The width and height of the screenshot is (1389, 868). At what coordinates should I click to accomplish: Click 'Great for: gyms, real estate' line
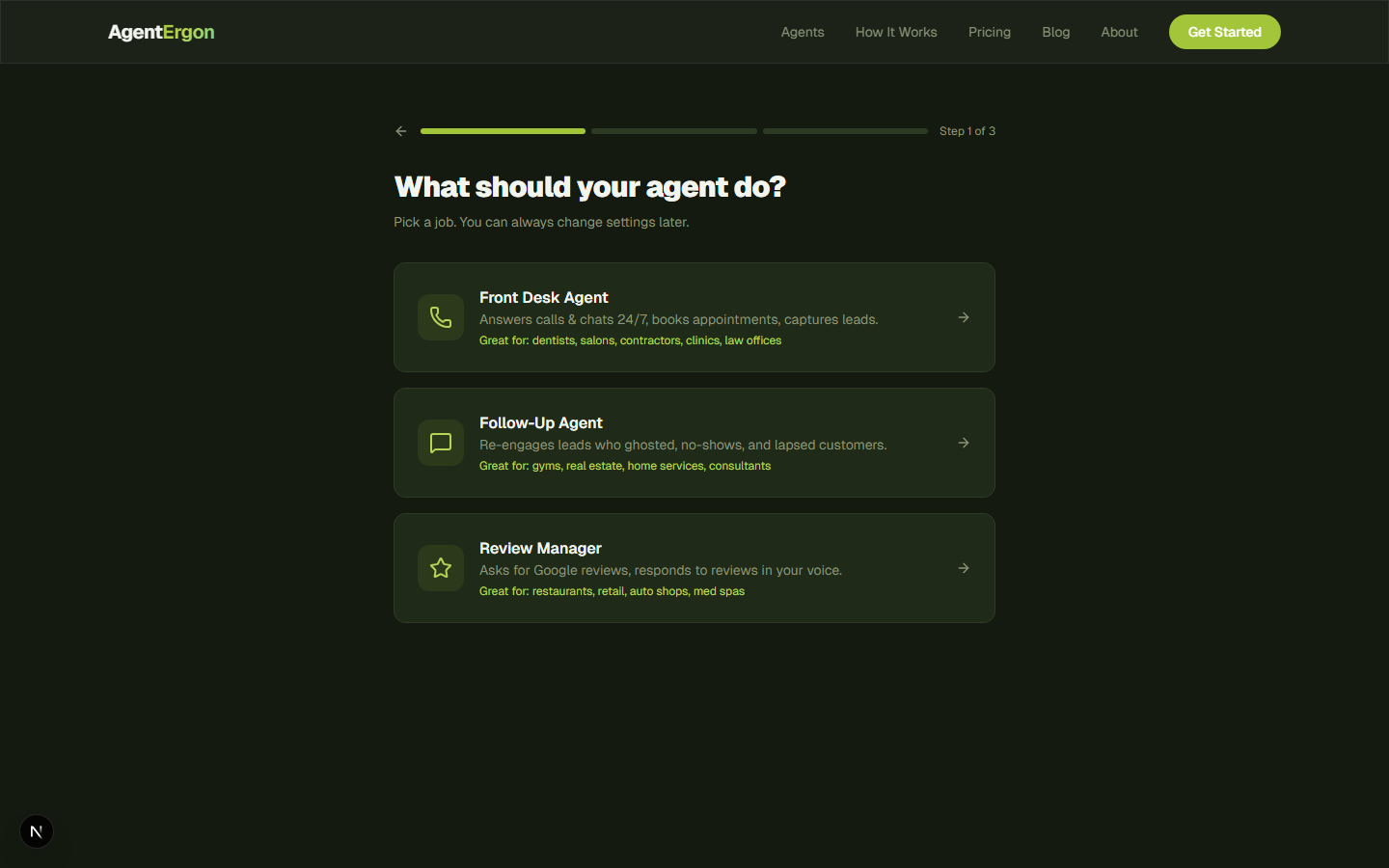[x=625, y=466]
